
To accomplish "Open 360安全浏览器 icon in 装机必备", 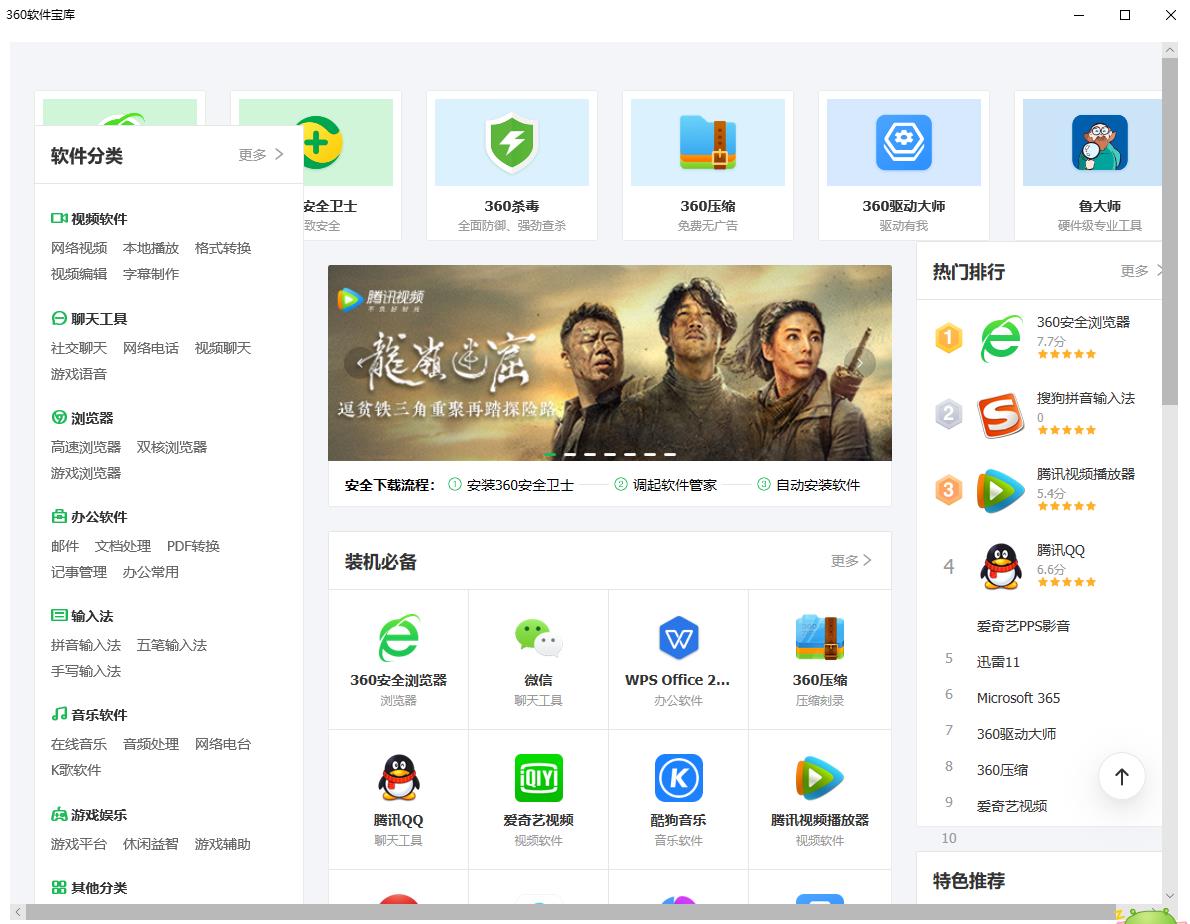I will (x=398, y=638).
